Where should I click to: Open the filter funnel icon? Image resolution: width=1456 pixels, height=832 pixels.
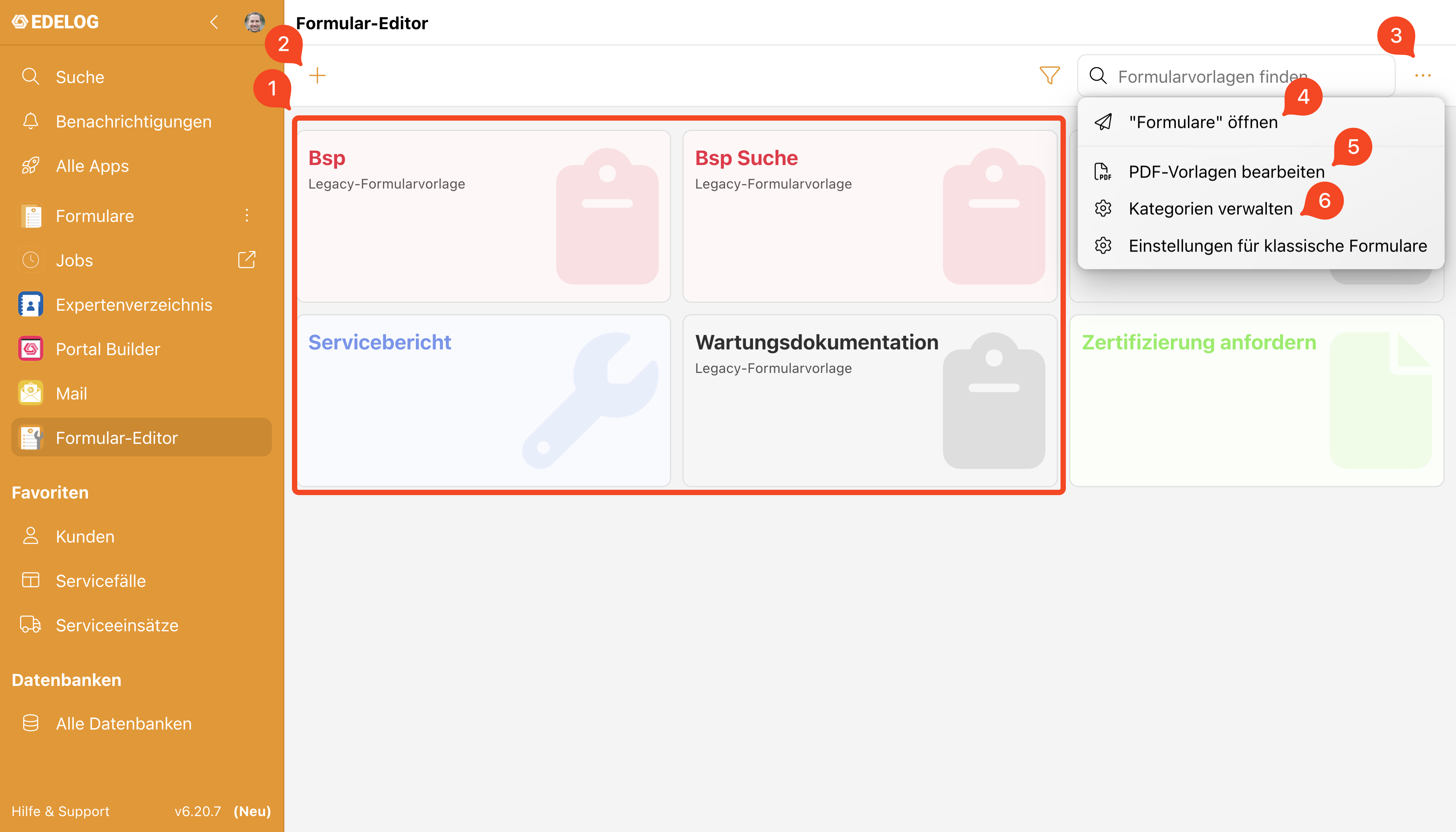[1050, 75]
